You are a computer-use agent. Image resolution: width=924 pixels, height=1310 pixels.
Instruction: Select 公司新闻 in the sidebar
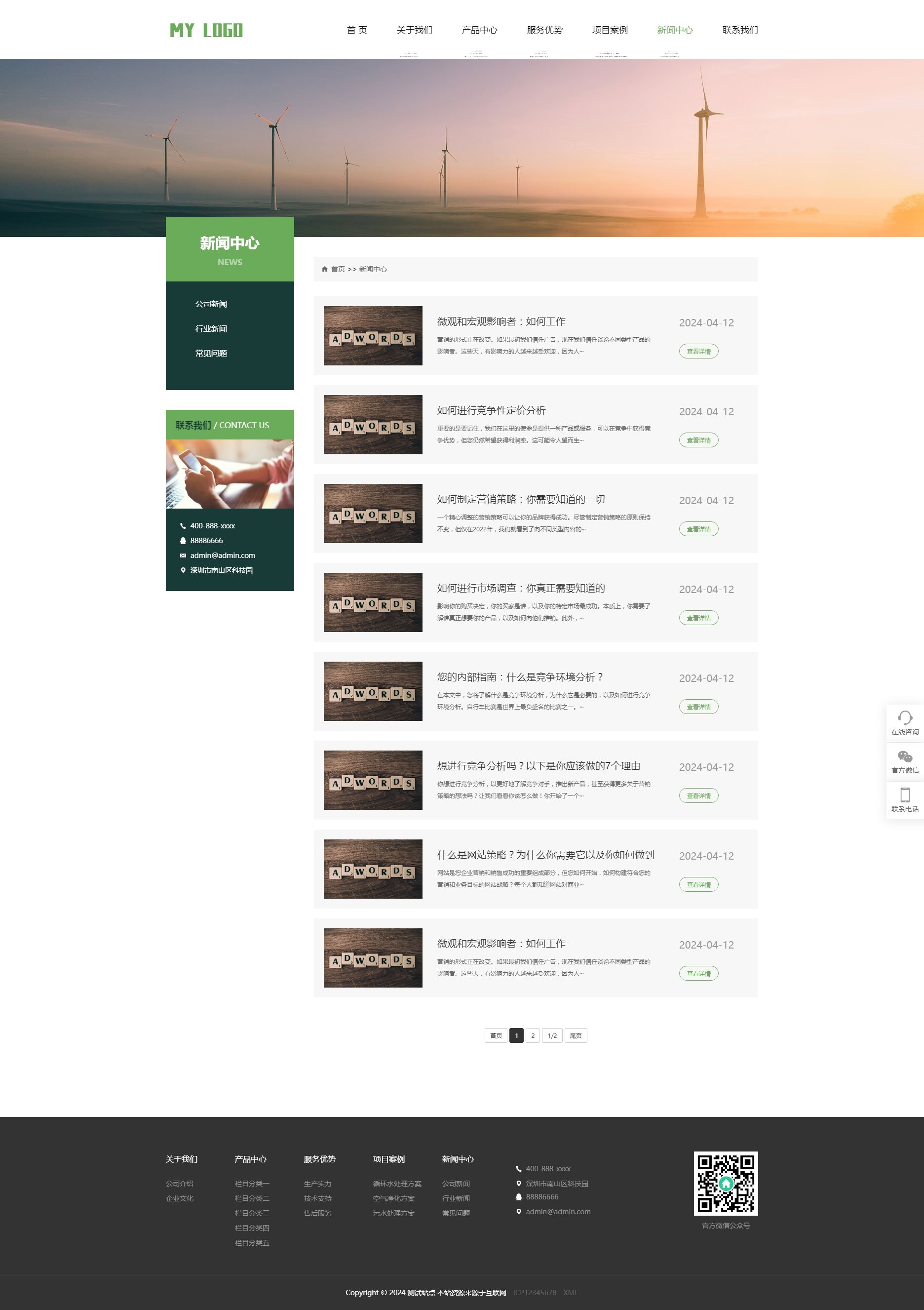pos(211,304)
